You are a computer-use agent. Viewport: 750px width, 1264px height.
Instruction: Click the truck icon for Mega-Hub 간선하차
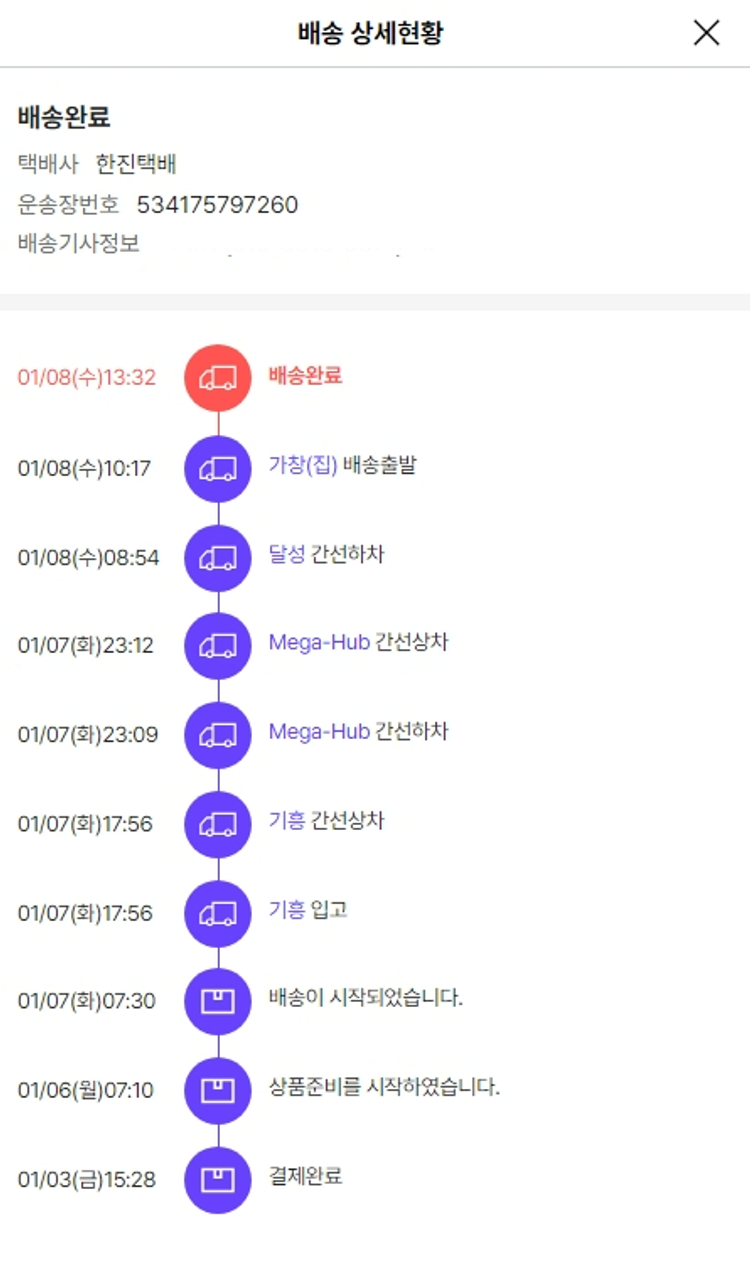(x=218, y=735)
